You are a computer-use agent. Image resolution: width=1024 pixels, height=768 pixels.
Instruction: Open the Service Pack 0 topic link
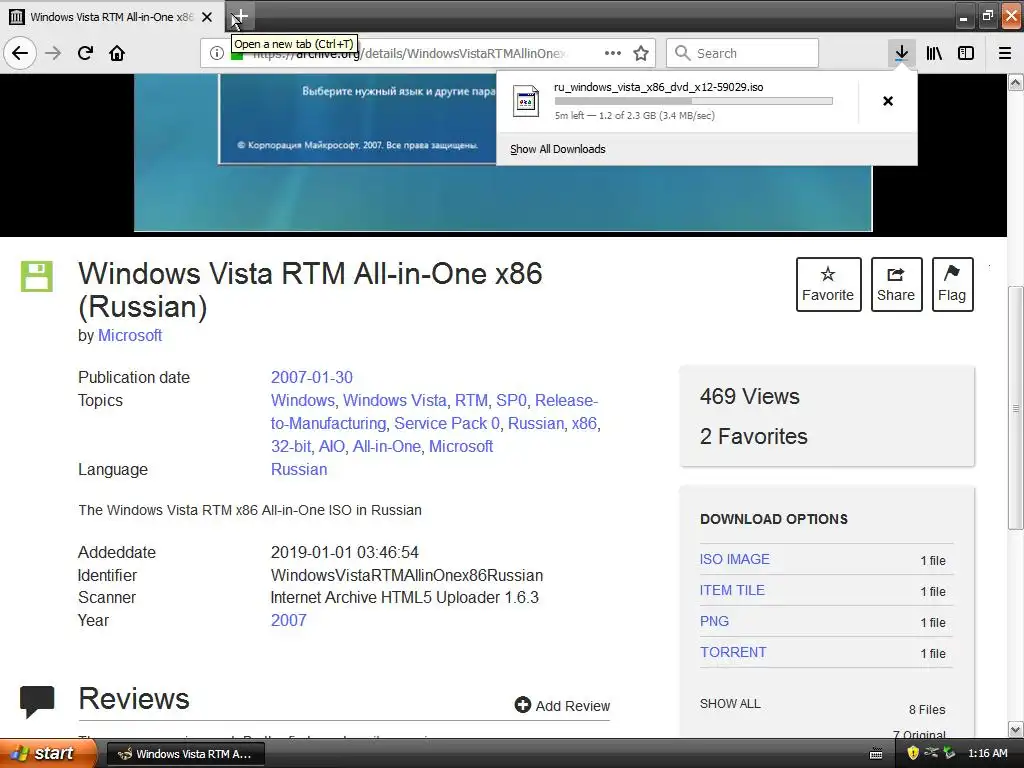447,423
